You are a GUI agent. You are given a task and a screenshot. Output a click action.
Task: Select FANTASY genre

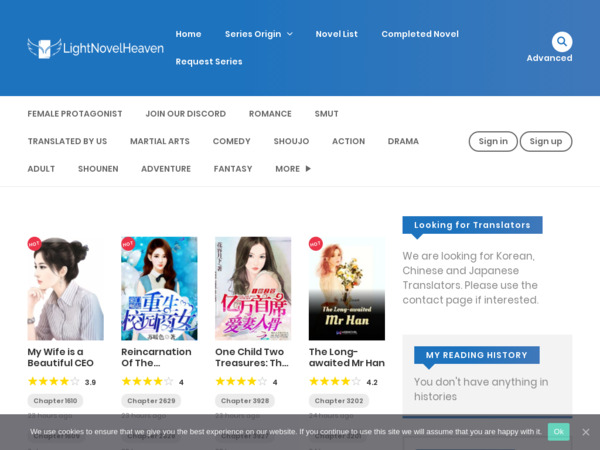pyautogui.click(x=233, y=169)
